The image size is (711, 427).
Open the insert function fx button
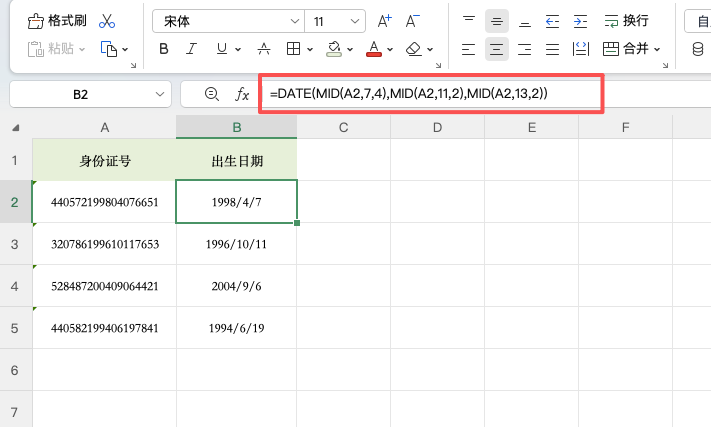242,94
